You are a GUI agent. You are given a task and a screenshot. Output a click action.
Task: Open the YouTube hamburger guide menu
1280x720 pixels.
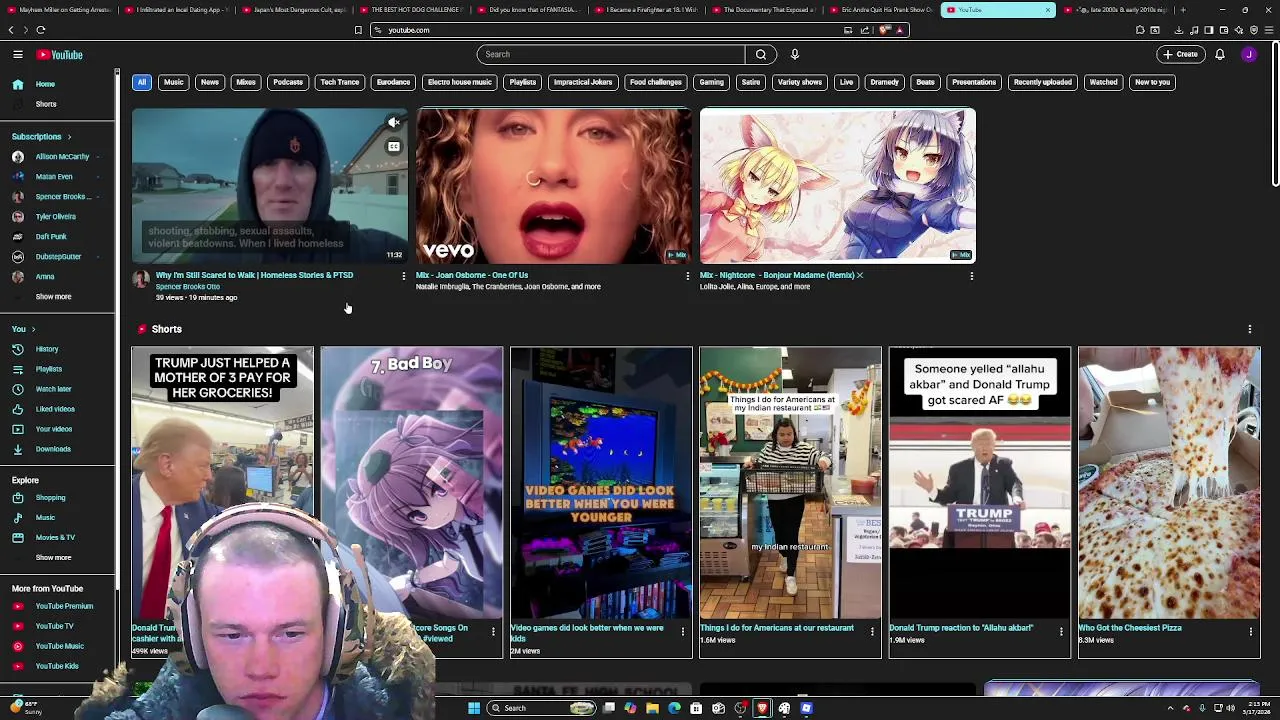[x=18, y=54]
